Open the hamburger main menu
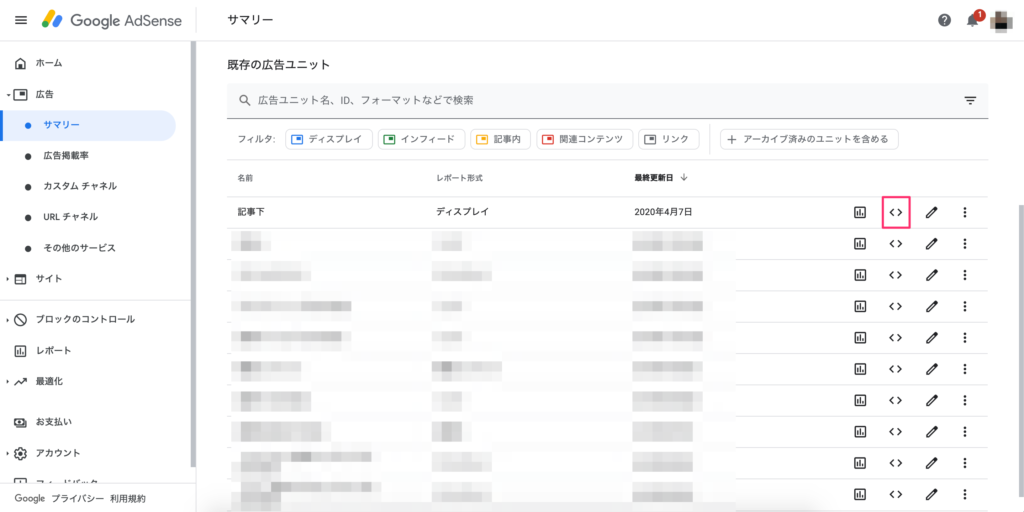Image resolution: width=1024 pixels, height=512 pixels. coord(21,20)
